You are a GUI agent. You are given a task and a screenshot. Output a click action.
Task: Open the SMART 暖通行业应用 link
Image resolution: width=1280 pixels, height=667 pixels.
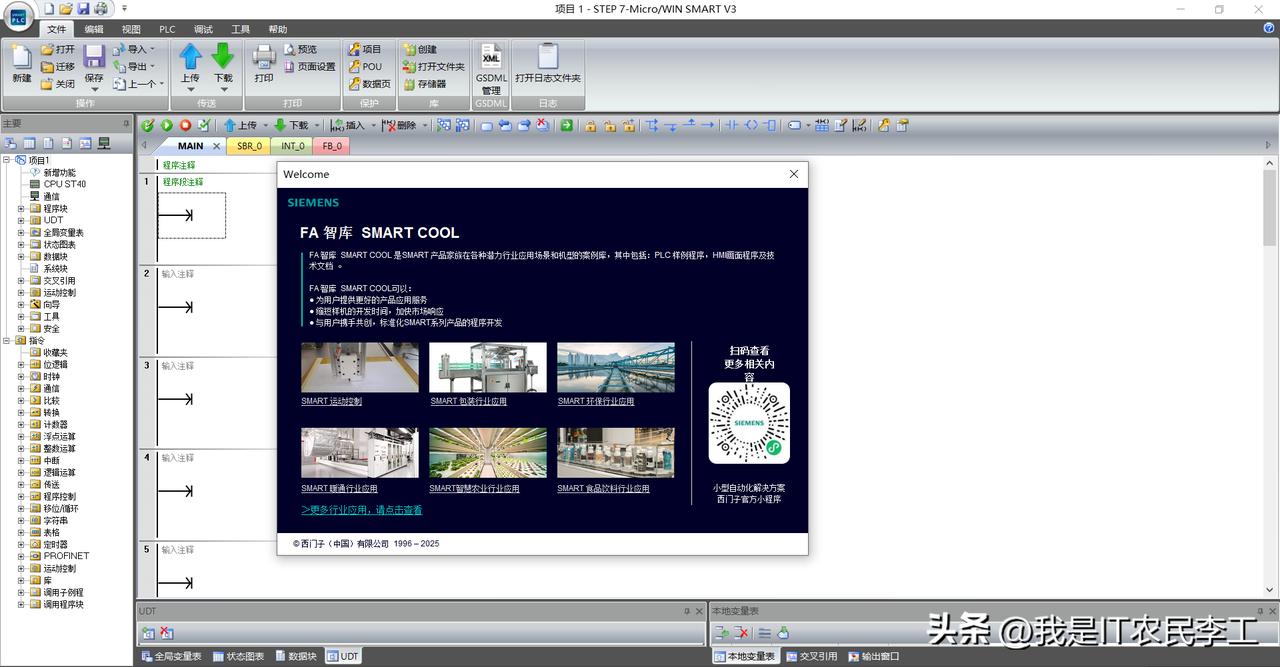click(x=340, y=489)
